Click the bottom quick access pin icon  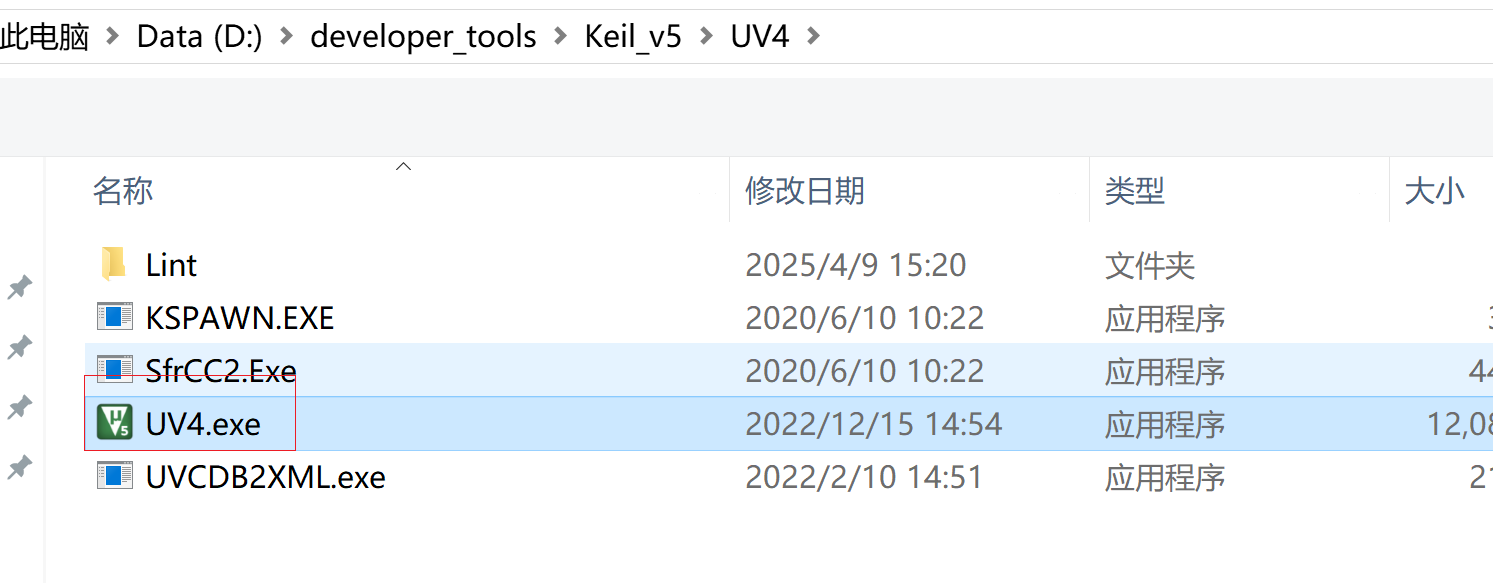[18, 468]
